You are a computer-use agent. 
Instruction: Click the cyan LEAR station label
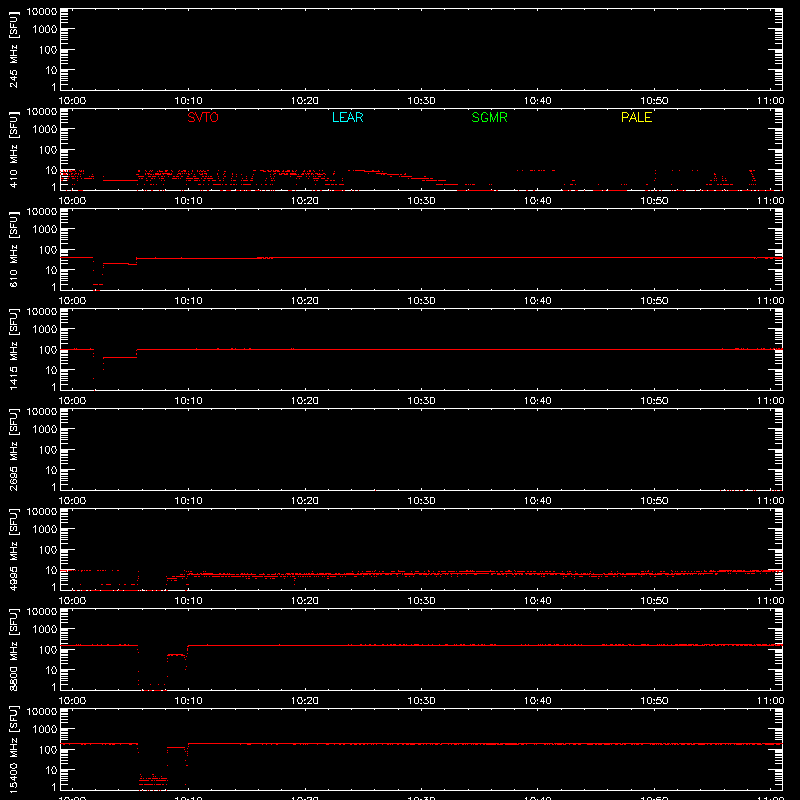(347, 117)
